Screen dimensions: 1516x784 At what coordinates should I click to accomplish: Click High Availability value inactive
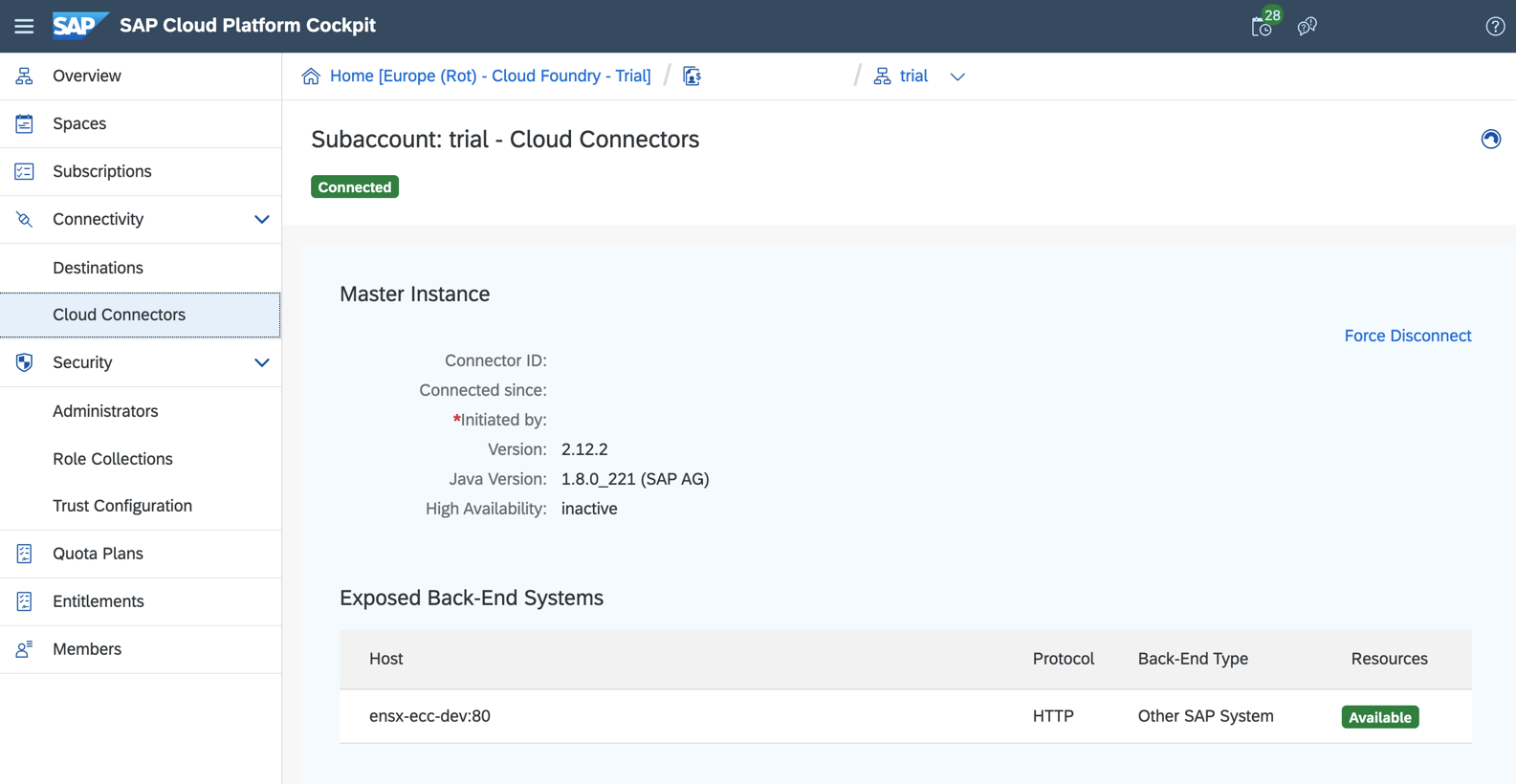point(589,509)
